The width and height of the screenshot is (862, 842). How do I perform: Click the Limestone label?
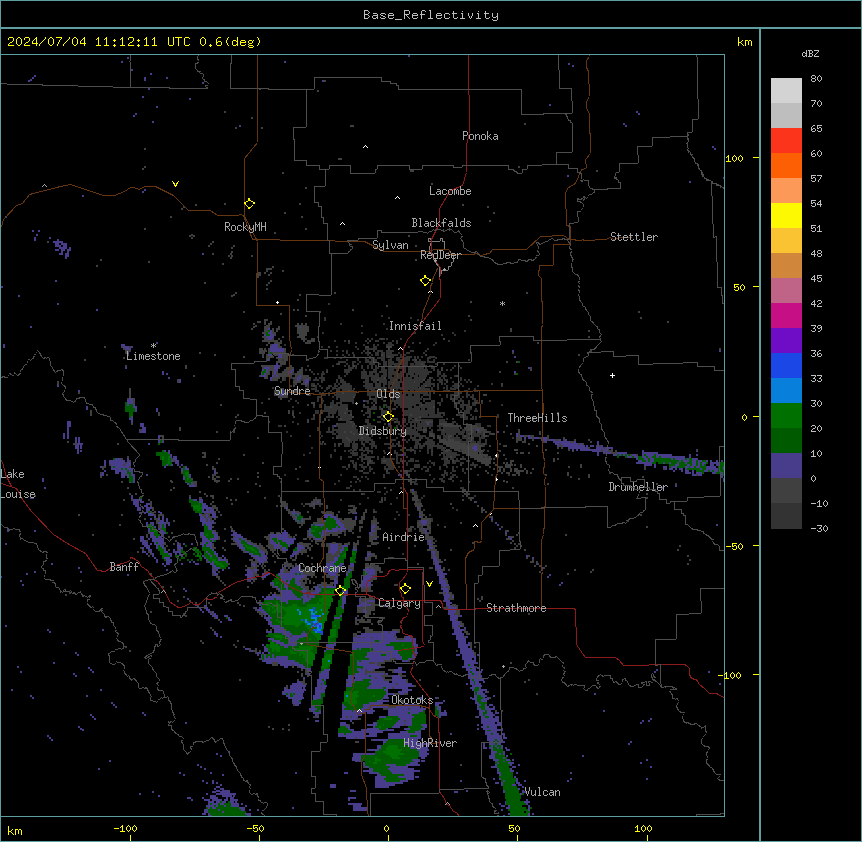point(153,356)
